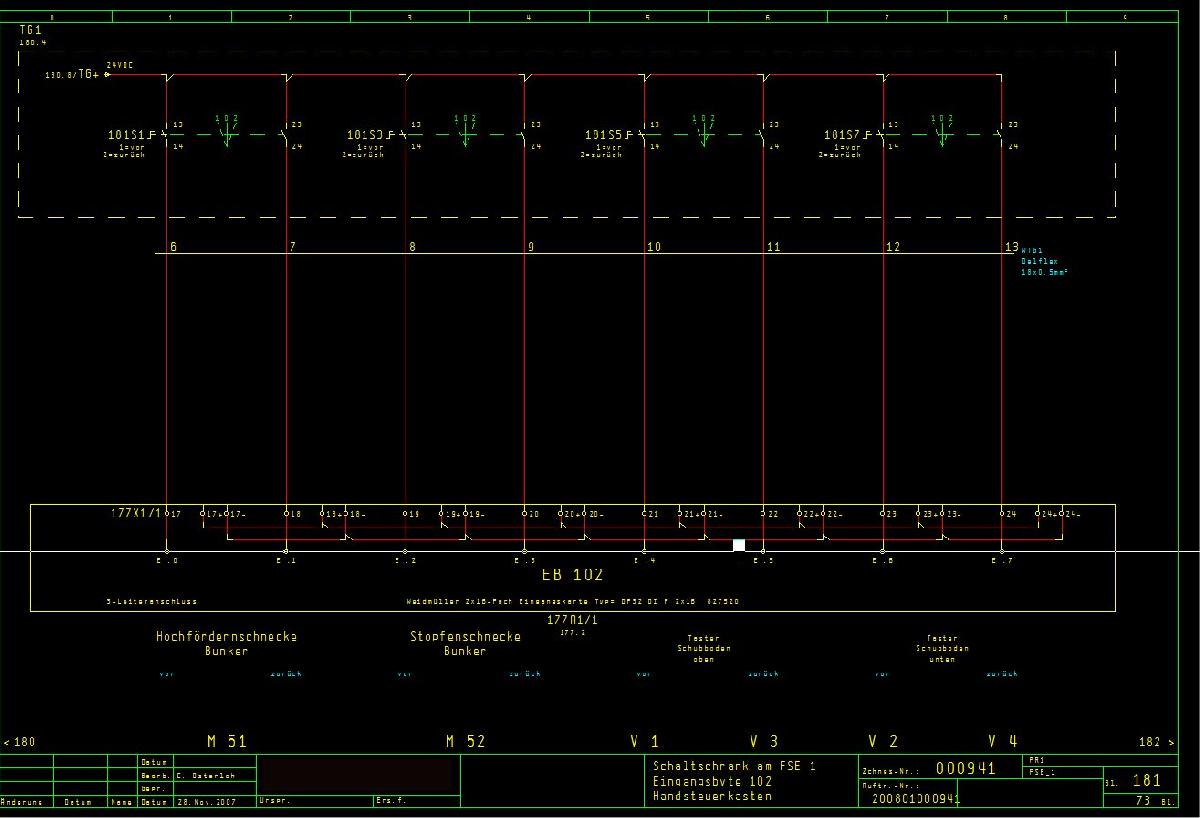Click the sheet number 181 field
This screenshot has width=1200, height=818.
pos(1146,780)
